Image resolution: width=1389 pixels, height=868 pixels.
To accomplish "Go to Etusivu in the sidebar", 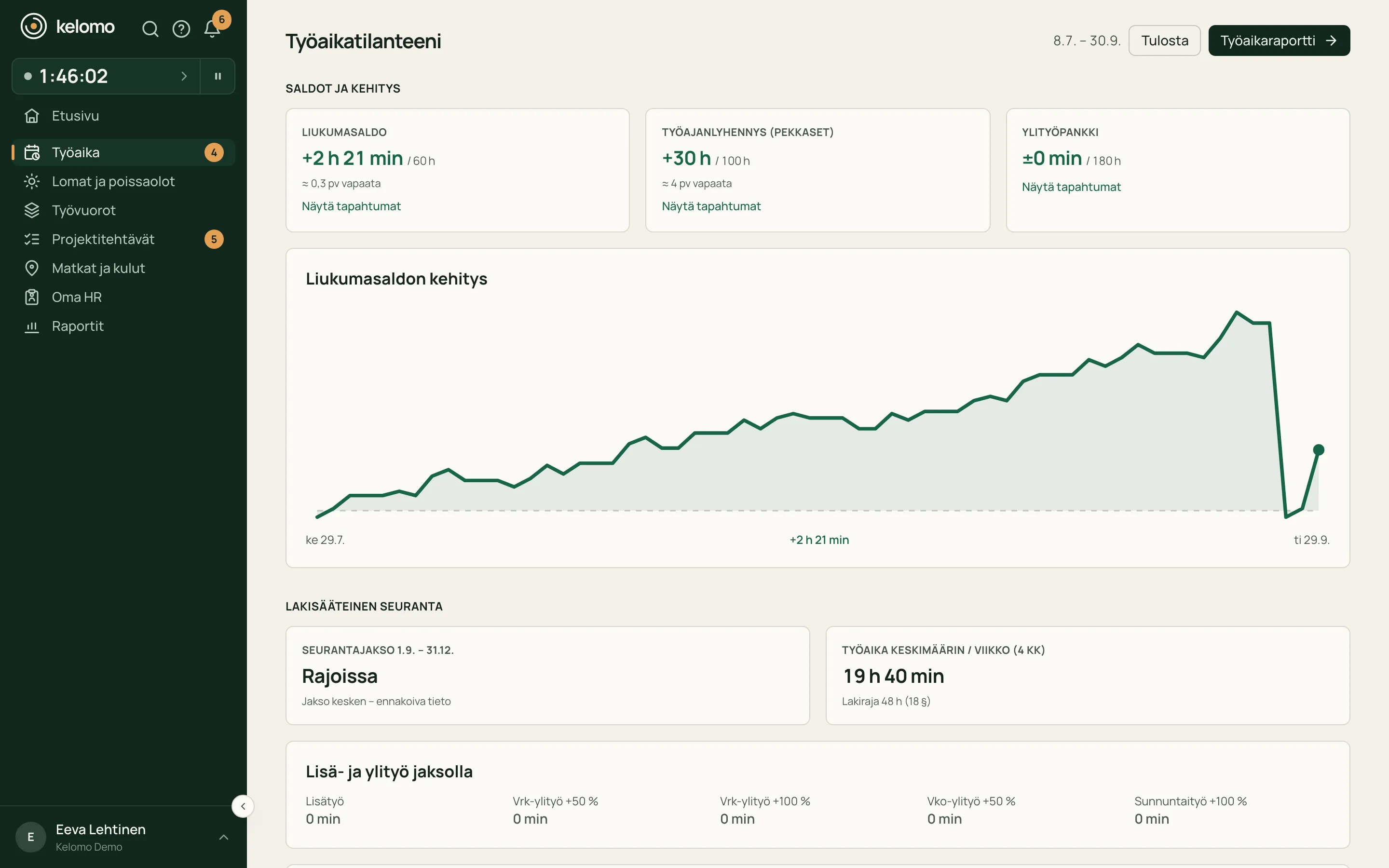I will click(123, 116).
